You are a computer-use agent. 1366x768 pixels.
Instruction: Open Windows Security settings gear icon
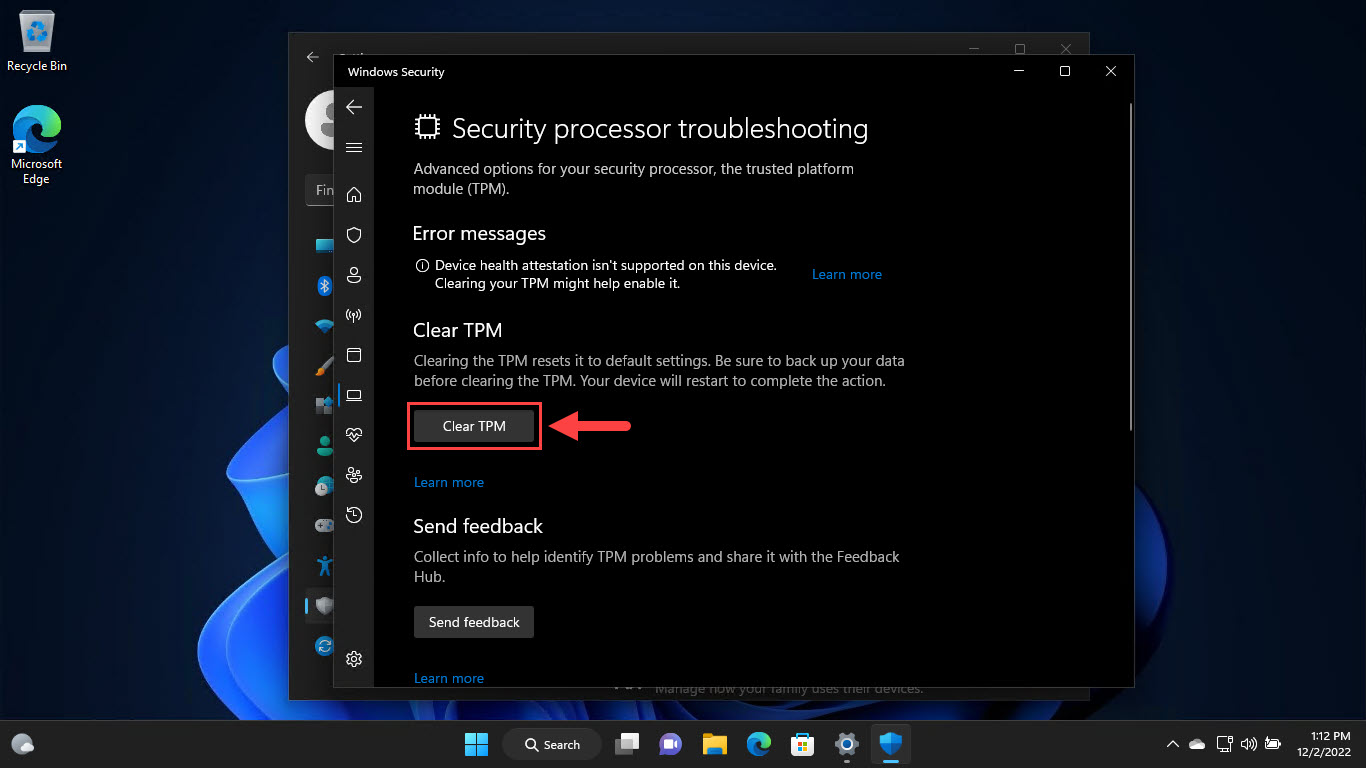(x=353, y=658)
